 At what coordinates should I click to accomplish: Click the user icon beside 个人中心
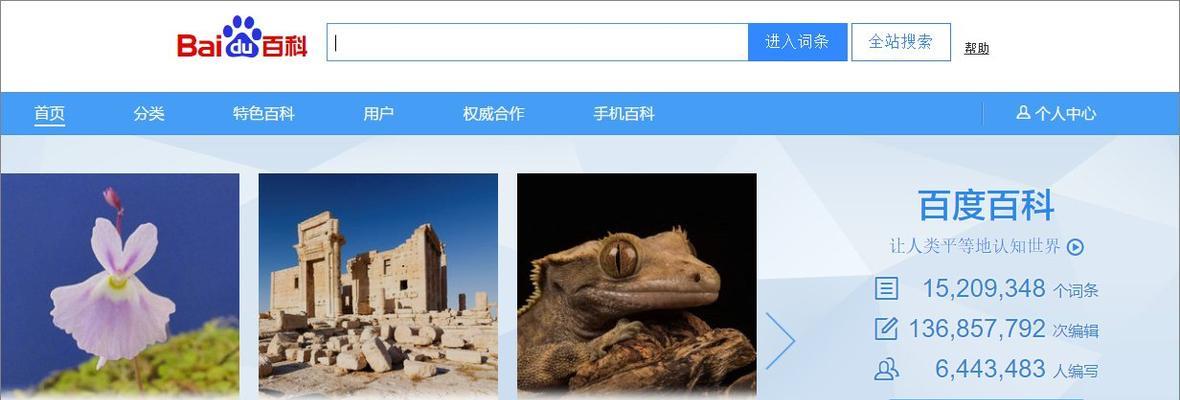[1023, 113]
